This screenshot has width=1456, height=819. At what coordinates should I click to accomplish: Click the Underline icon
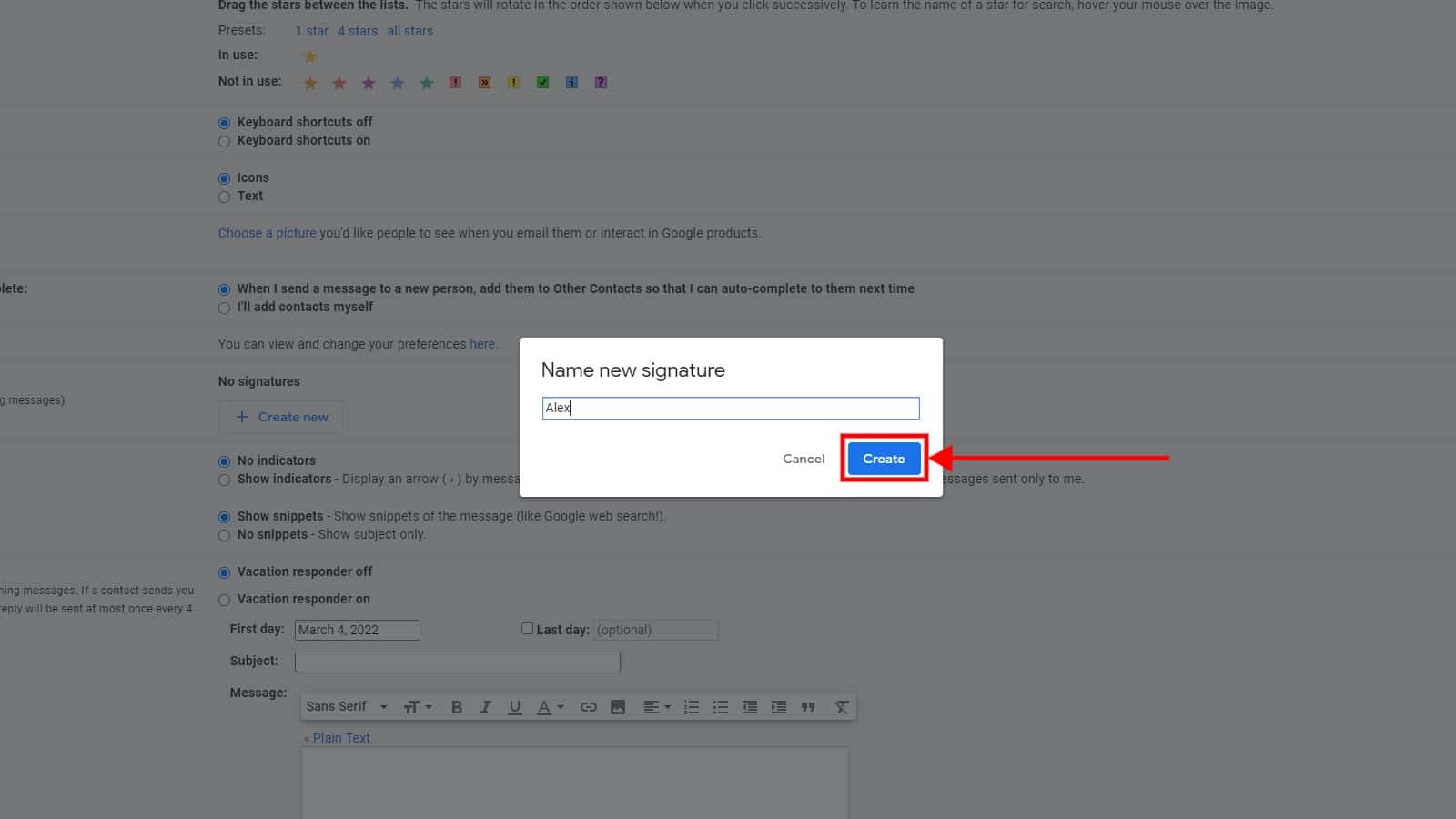point(515,706)
